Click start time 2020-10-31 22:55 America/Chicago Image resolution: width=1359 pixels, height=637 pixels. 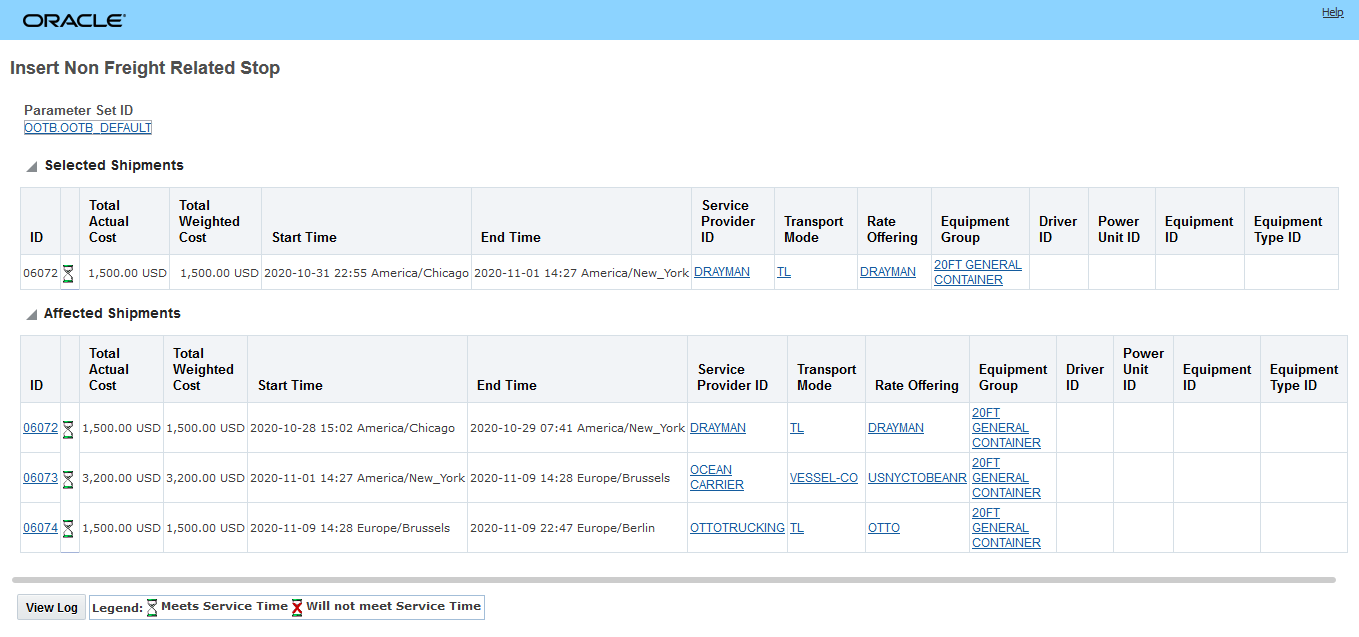click(366, 272)
